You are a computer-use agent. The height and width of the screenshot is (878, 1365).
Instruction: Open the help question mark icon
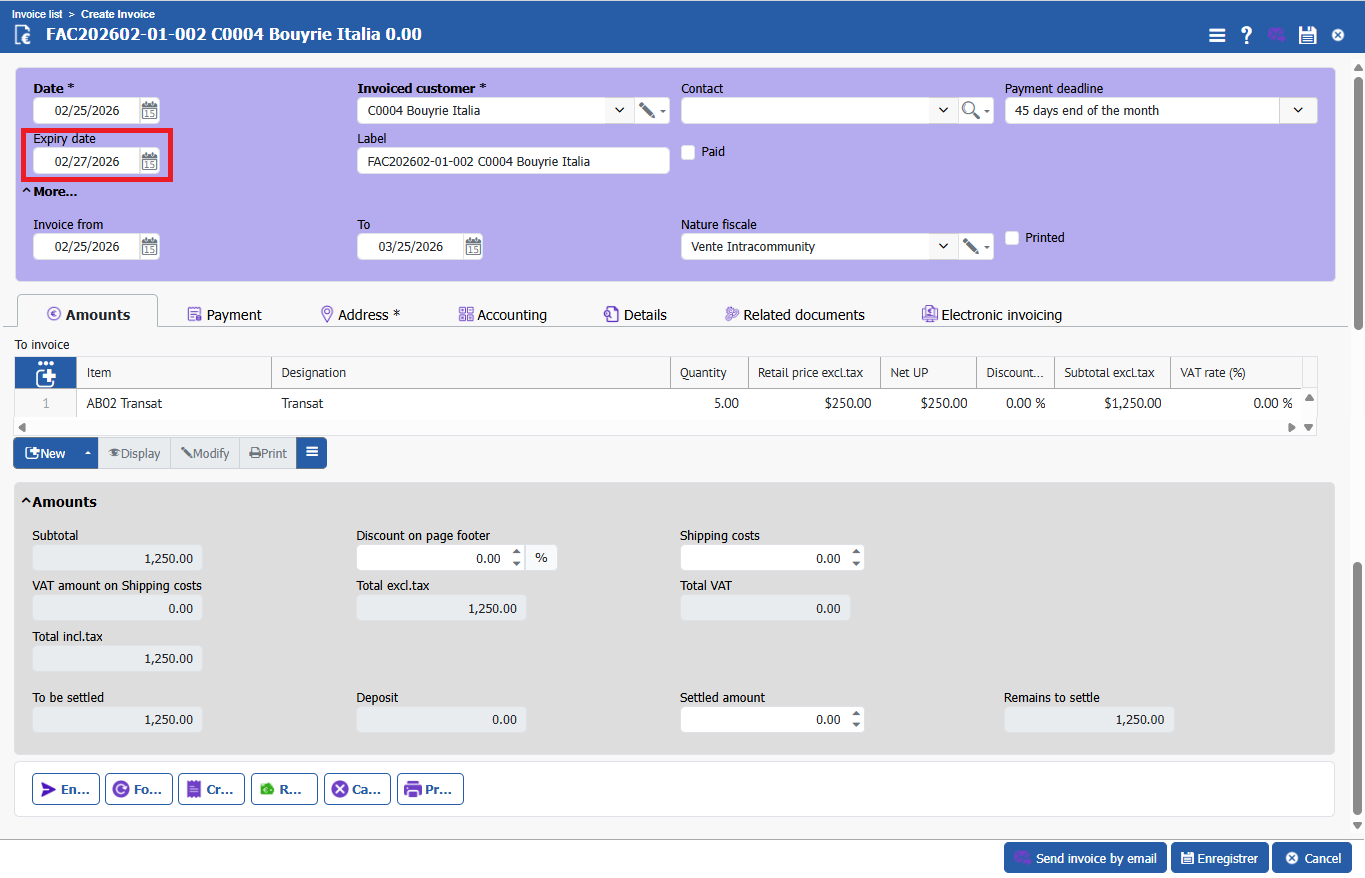tap(1246, 35)
